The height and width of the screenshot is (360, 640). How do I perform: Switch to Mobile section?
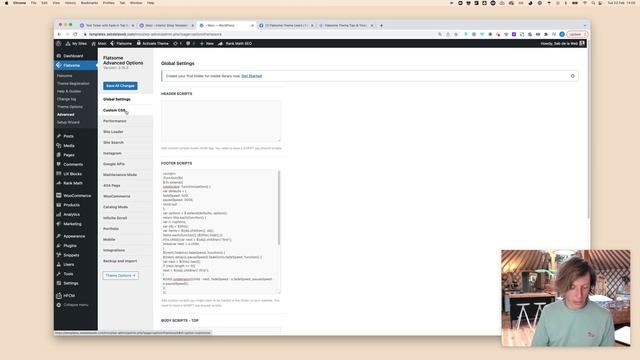[x=125, y=239]
